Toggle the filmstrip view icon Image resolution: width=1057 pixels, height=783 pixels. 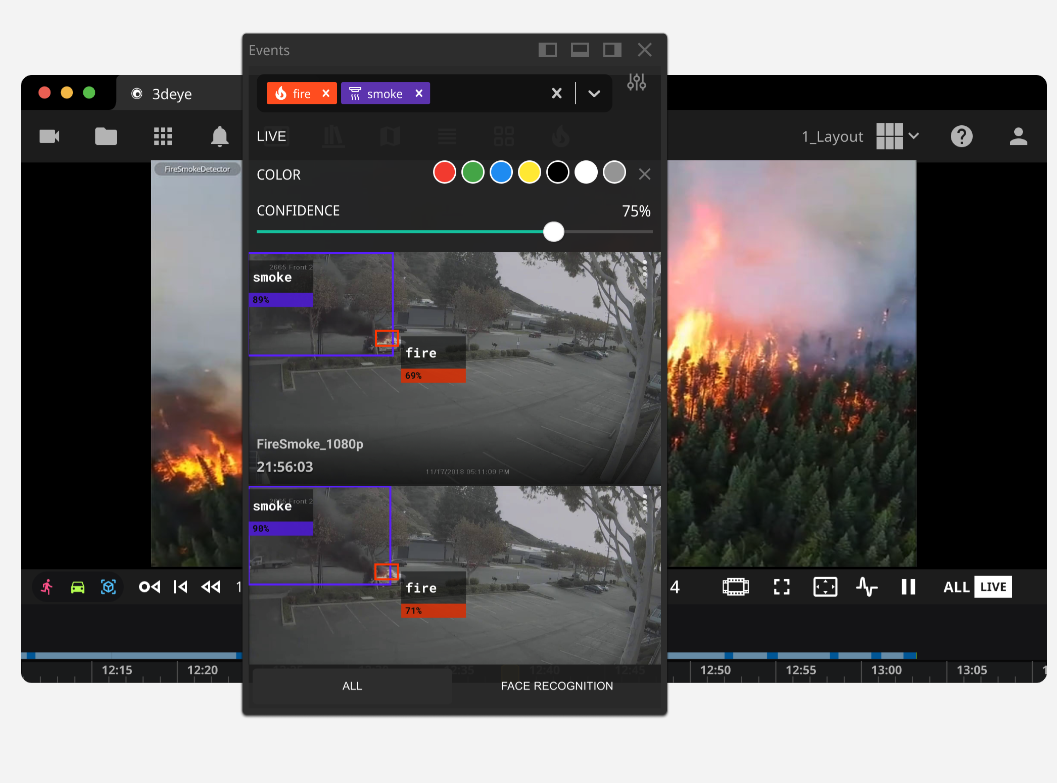click(735, 587)
